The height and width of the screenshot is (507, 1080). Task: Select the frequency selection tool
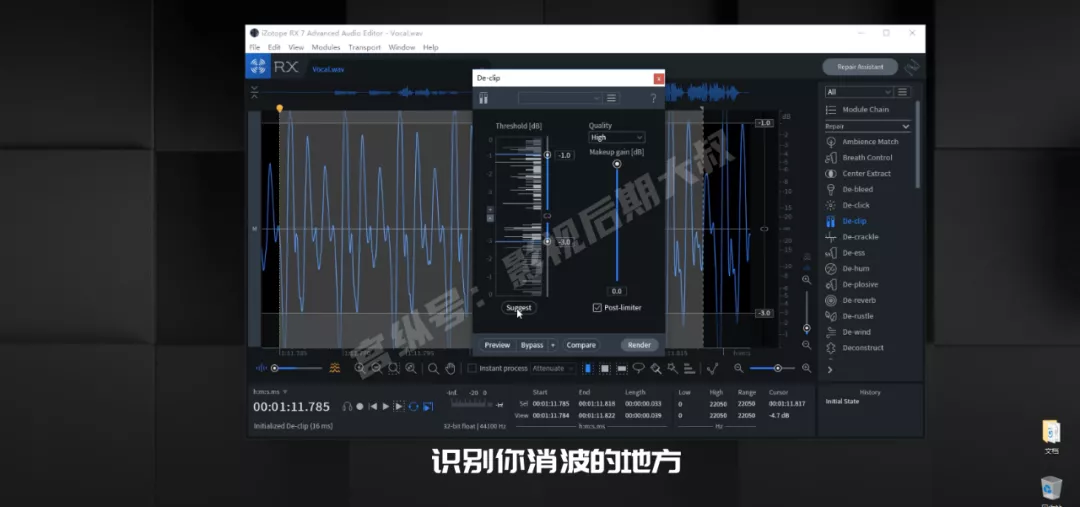pyautogui.click(x=621, y=369)
